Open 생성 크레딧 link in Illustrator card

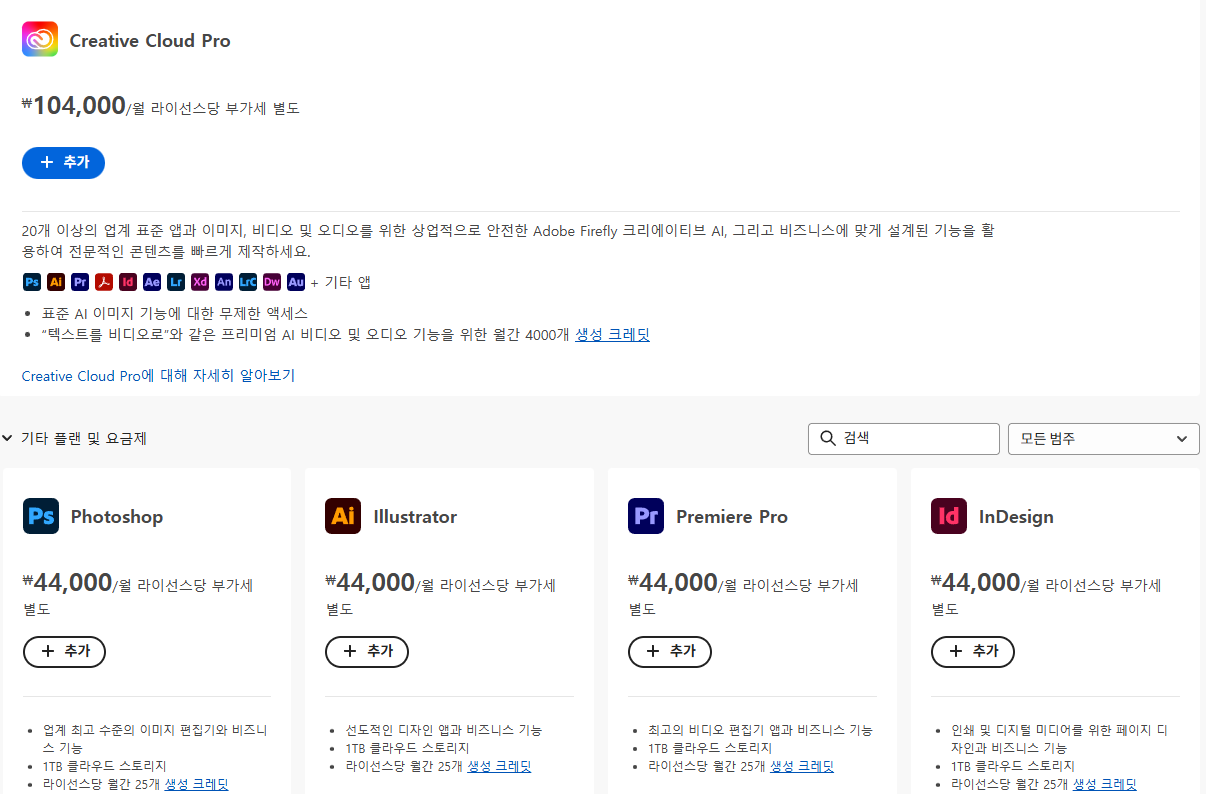coord(499,766)
